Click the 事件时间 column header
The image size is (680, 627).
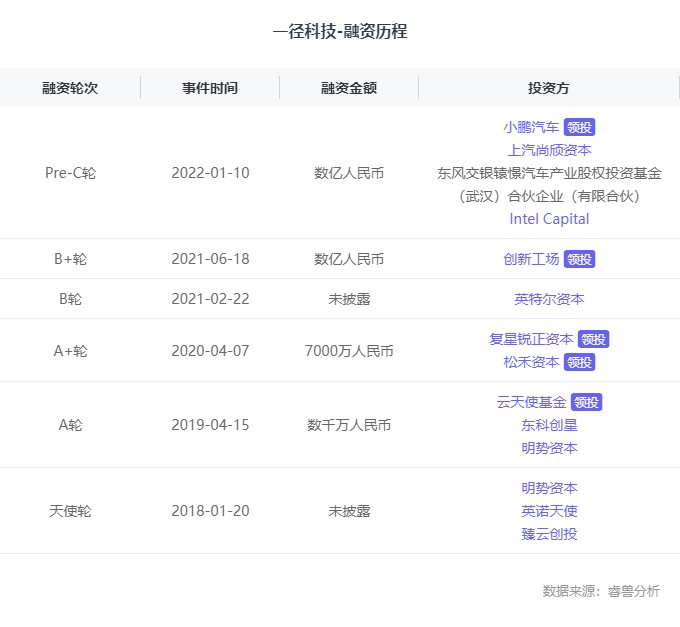(210, 88)
